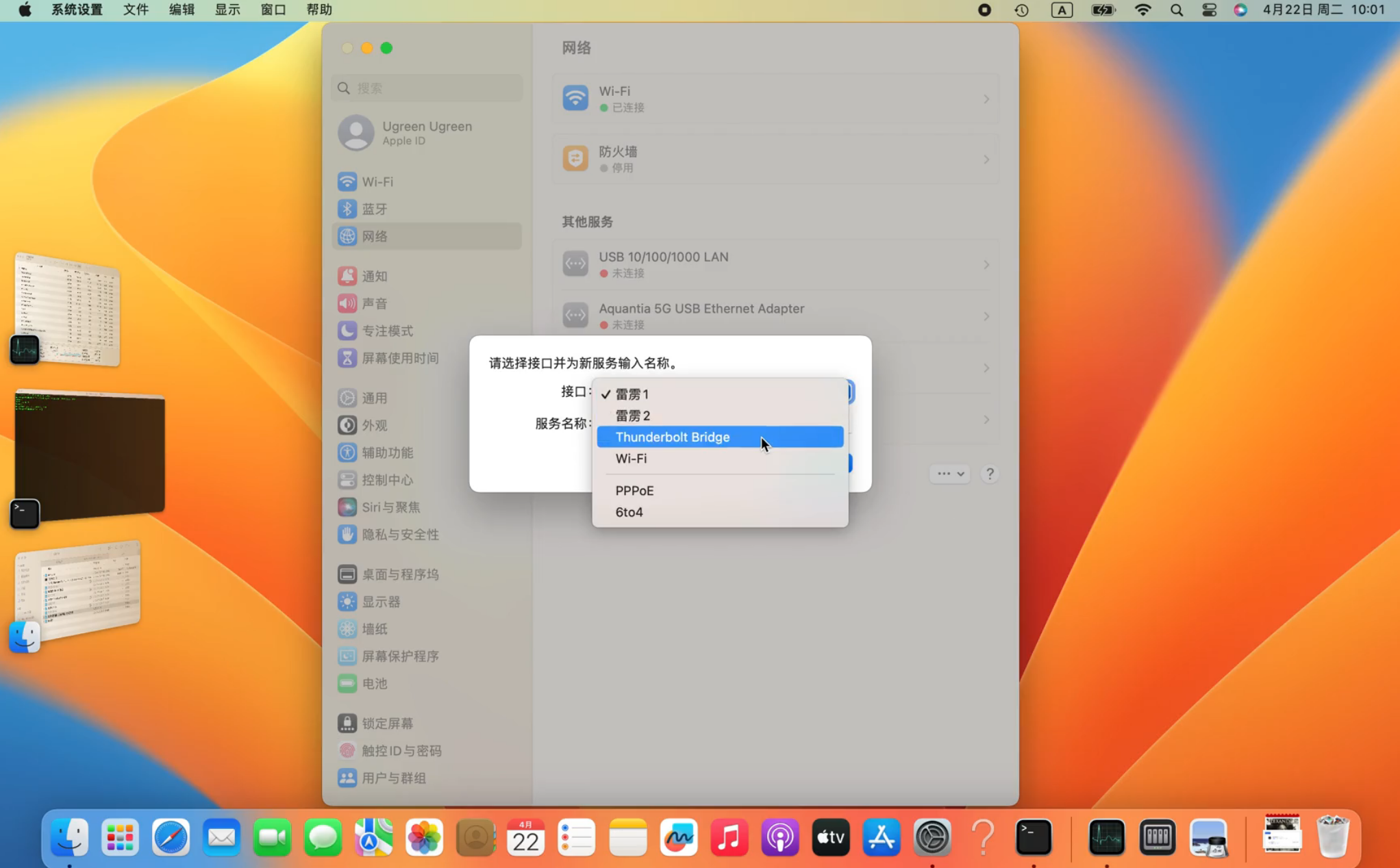Open 专注模式 focus settings icon
The width and height of the screenshot is (1400, 868).
(347, 331)
